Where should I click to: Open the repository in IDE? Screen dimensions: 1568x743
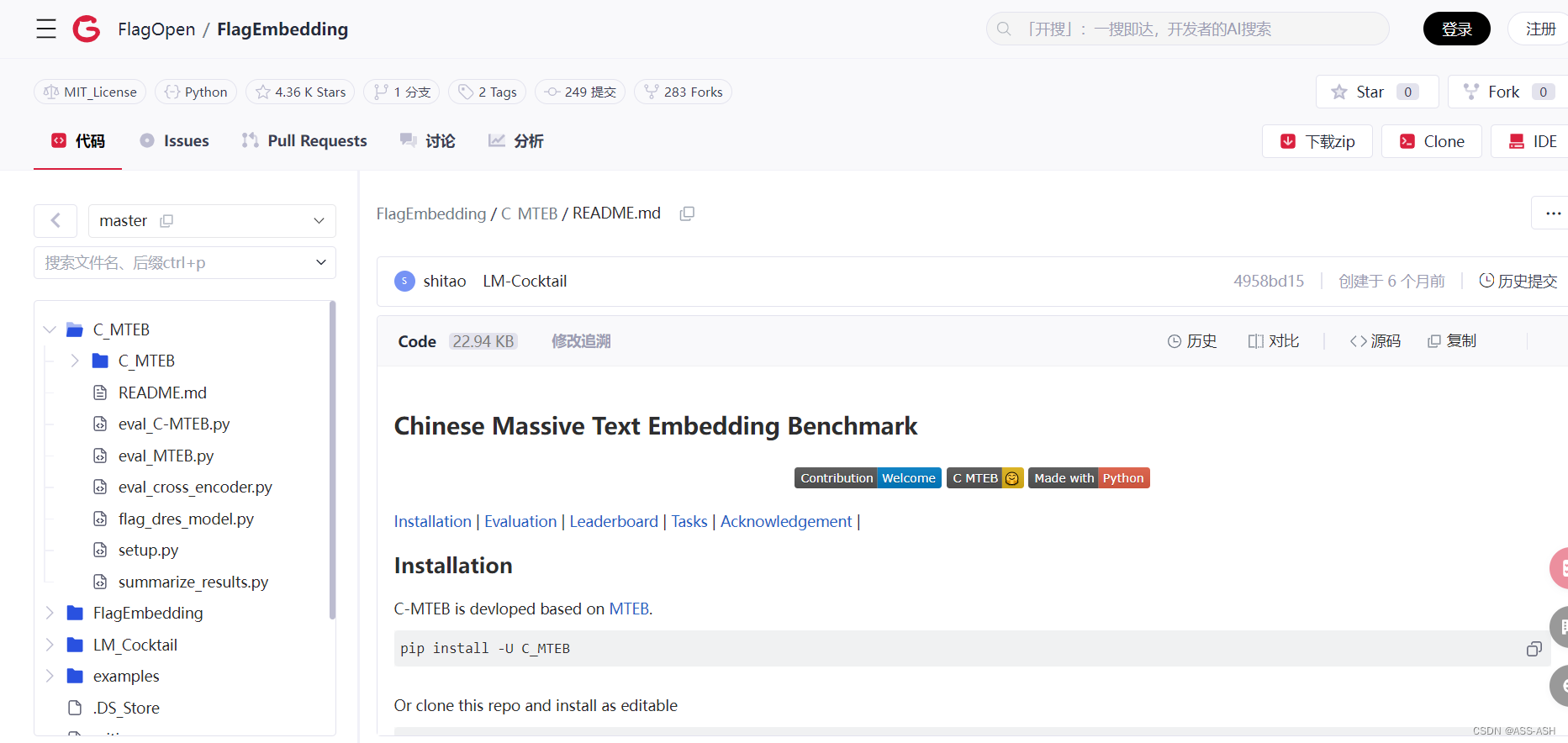[x=1530, y=141]
